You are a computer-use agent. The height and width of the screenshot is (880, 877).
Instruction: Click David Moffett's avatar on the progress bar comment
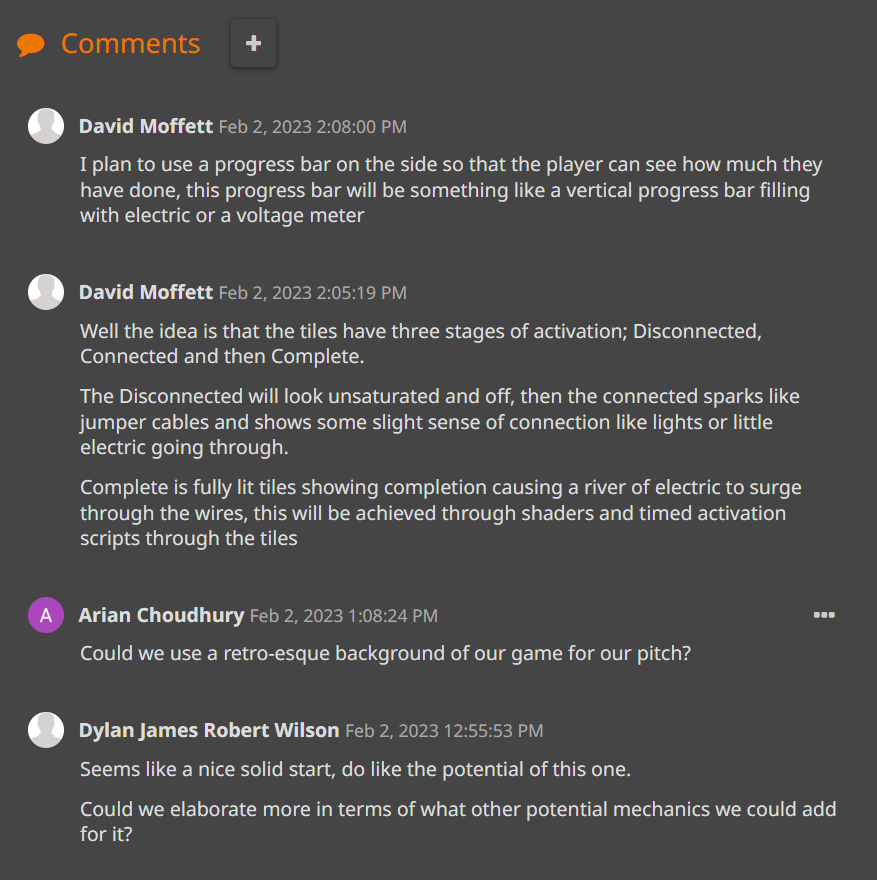click(46, 126)
